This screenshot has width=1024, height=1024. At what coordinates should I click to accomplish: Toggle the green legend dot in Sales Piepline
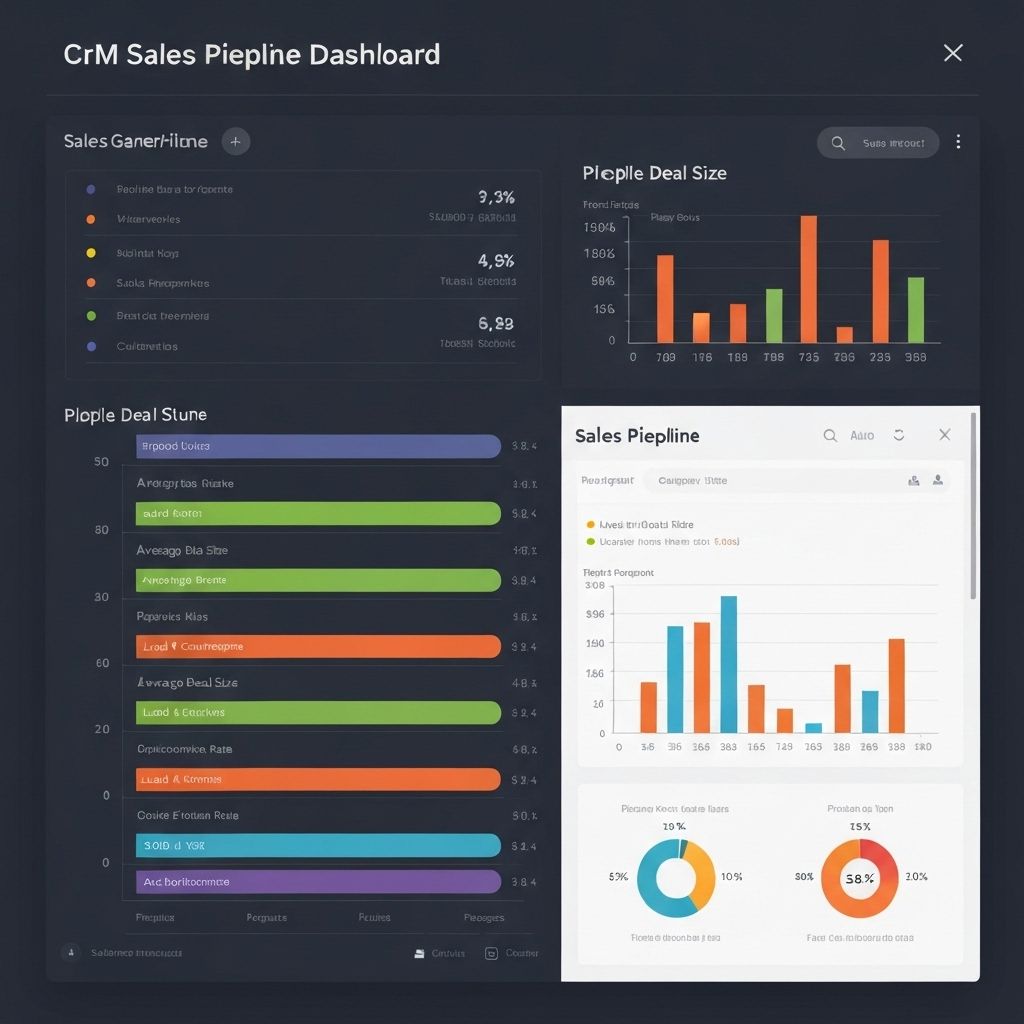pos(590,541)
